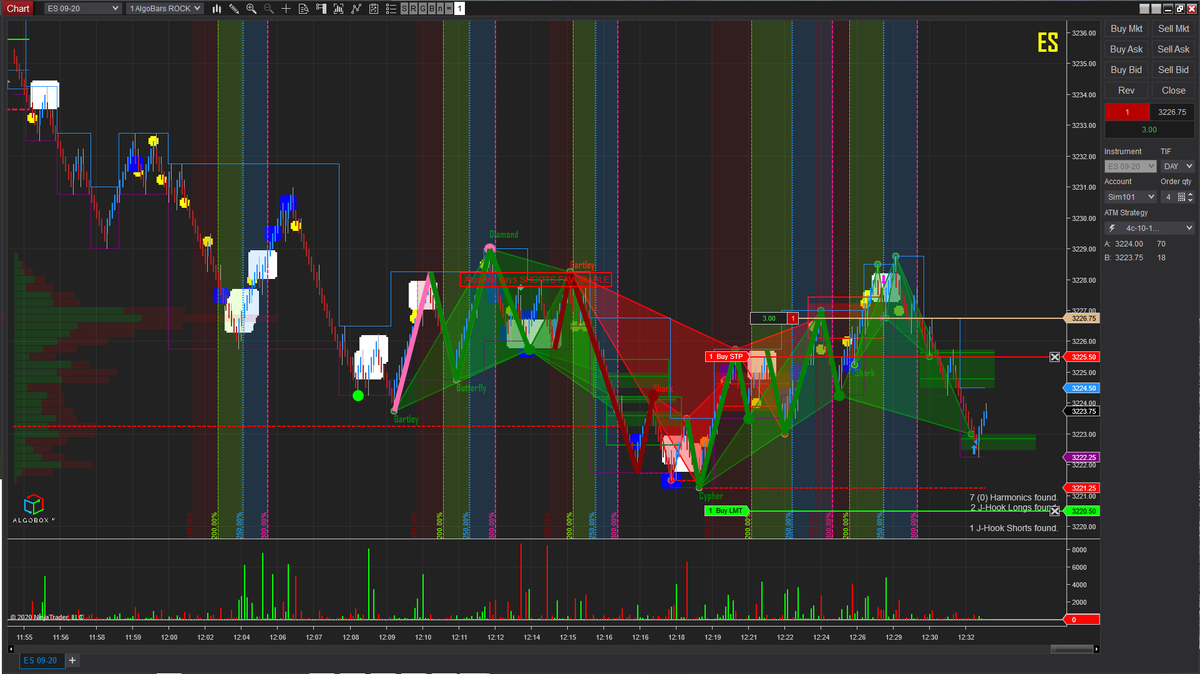Screen dimensions: 1200x674
Task: Click the 3225.50 red price axis marker
Action: click(x=1080, y=357)
